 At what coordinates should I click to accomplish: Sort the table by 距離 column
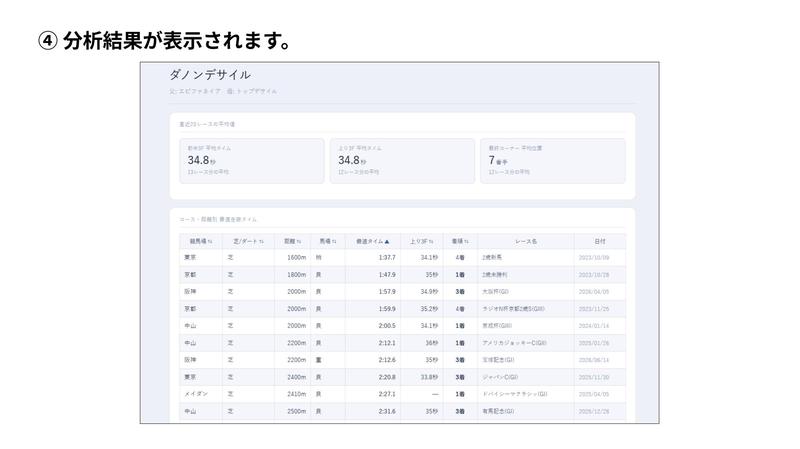click(292, 241)
